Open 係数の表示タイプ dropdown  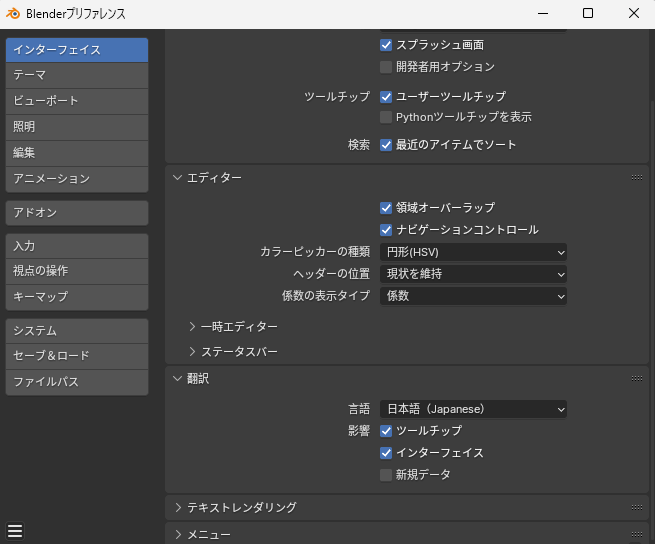pyautogui.click(x=473, y=296)
